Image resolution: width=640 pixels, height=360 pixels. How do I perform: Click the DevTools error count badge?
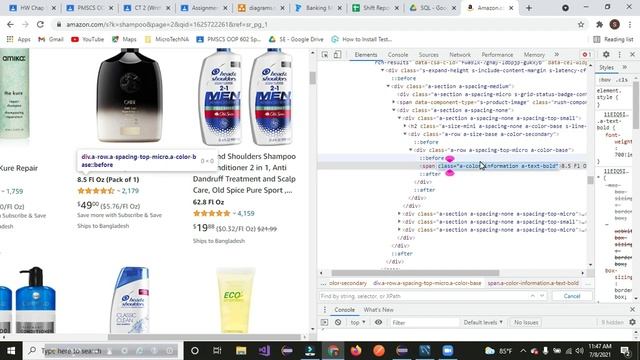pos(587,54)
